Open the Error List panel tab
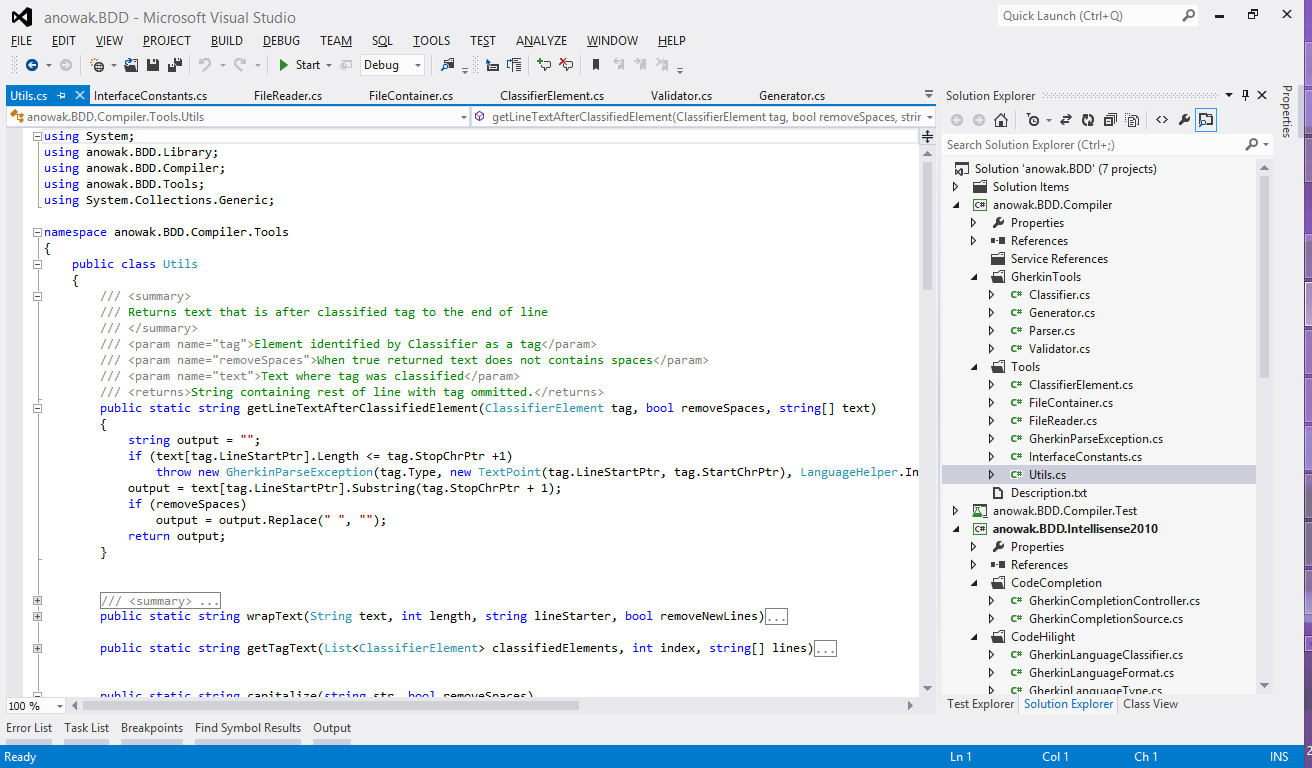The width and height of the screenshot is (1312, 768). pyautogui.click(x=29, y=728)
